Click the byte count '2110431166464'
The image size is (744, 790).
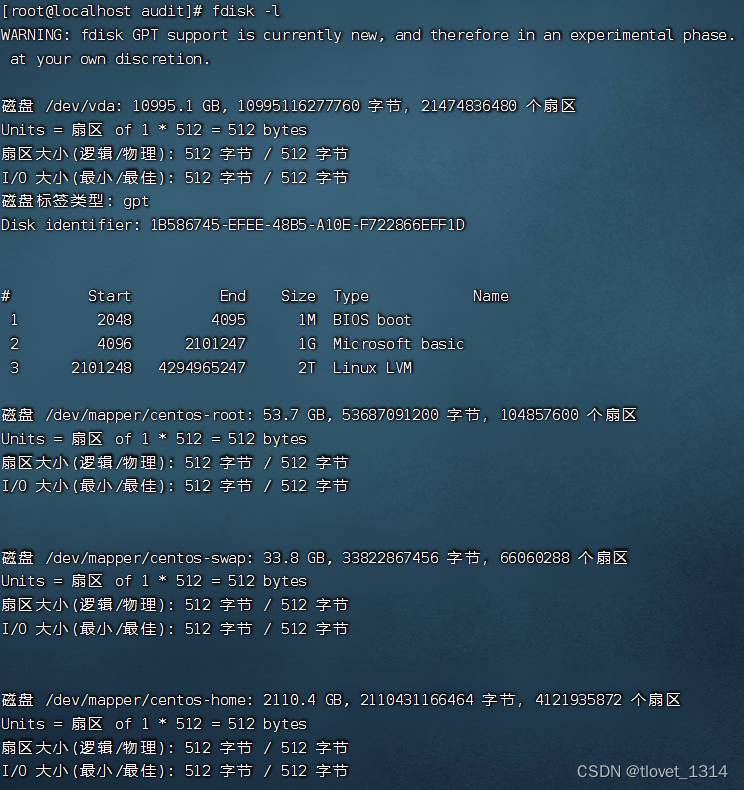coord(417,700)
